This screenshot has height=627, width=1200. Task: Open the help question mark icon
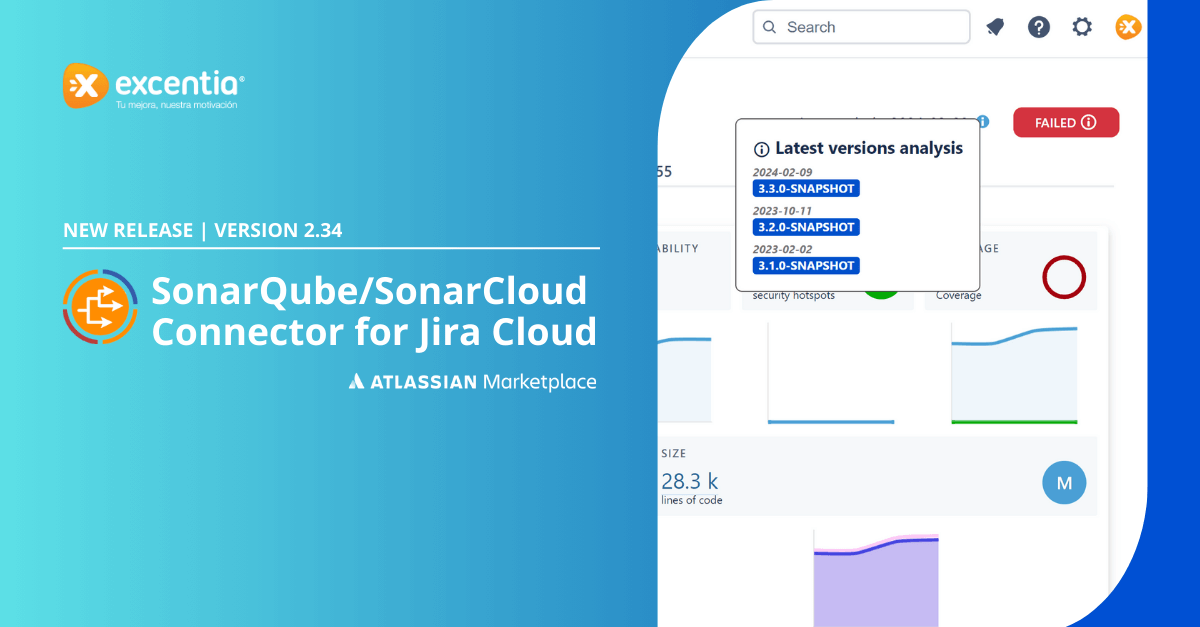(1039, 27)
